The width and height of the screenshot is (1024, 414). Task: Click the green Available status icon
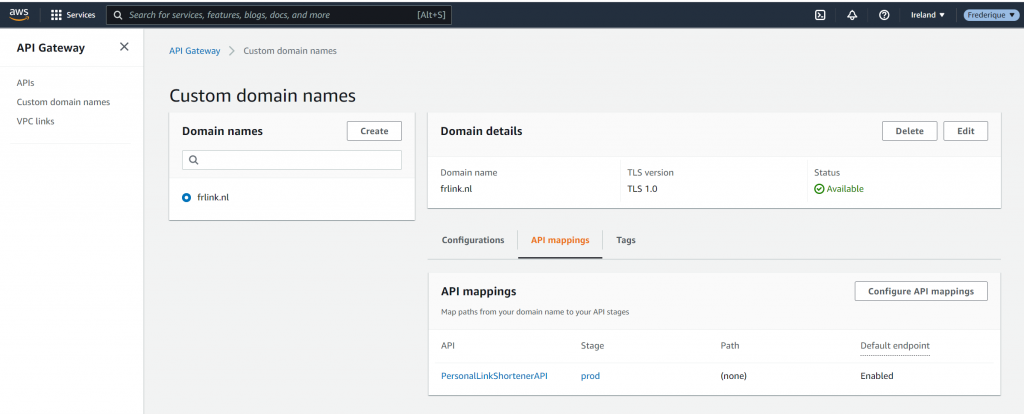[819, 188]
